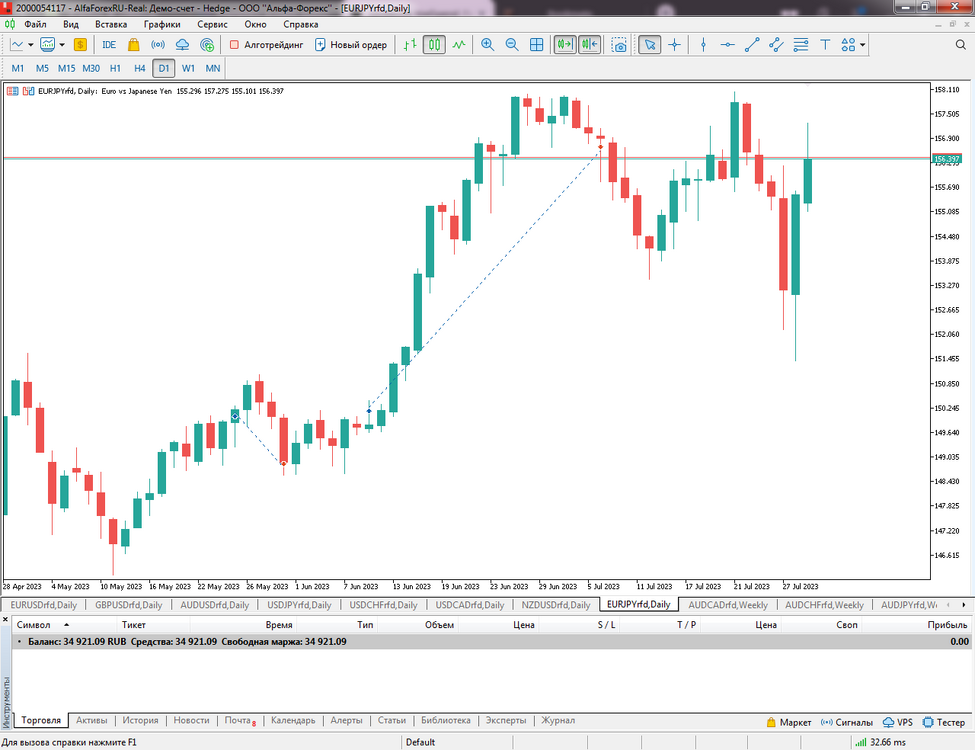The width and height of the screenshot is (975, 750).
Task: Draw an equidistant channel object
Action: pyautogui.click(x=776, y=45)
